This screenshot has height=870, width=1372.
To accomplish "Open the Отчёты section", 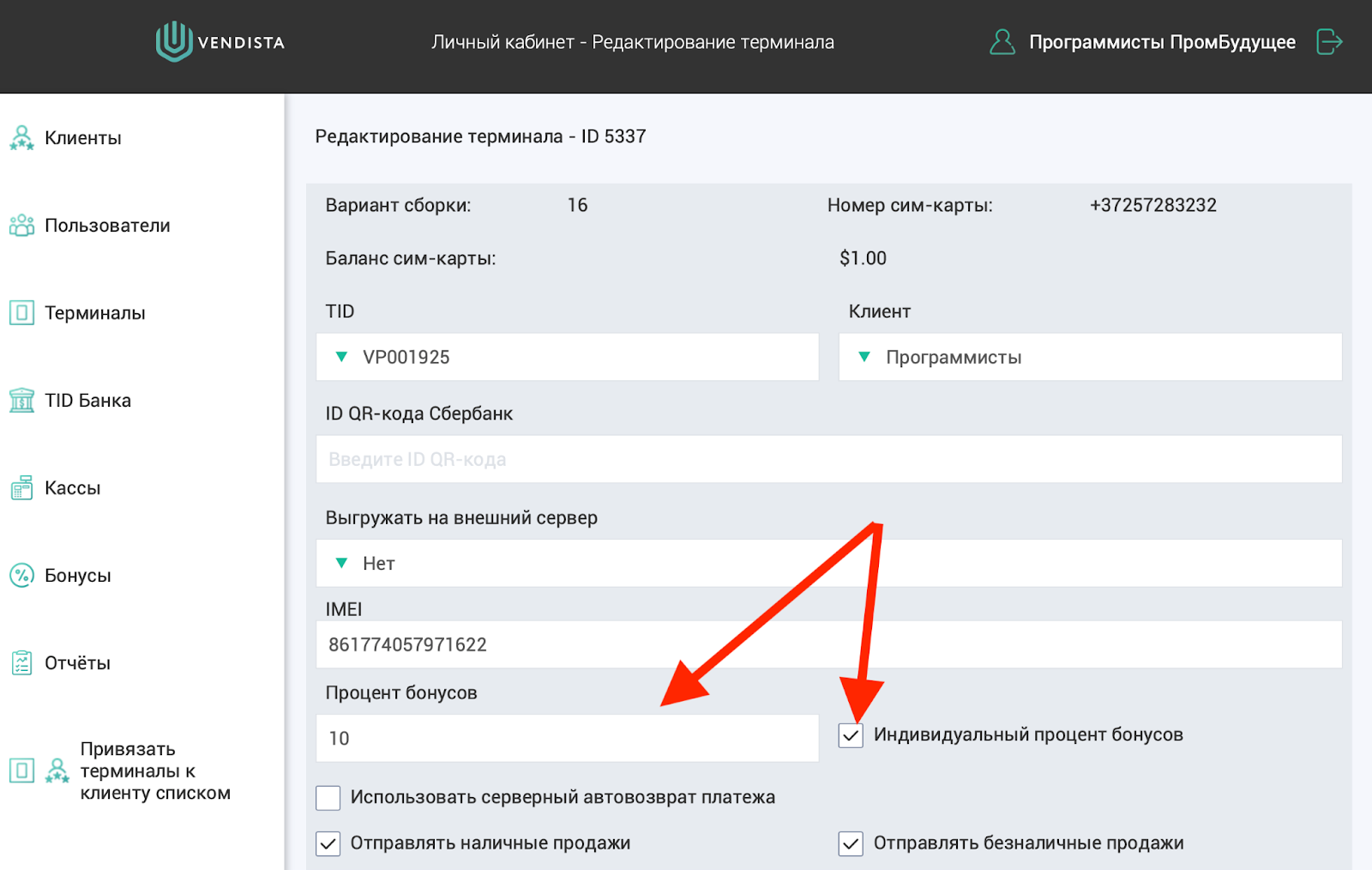I will click(x=77, y=663).
